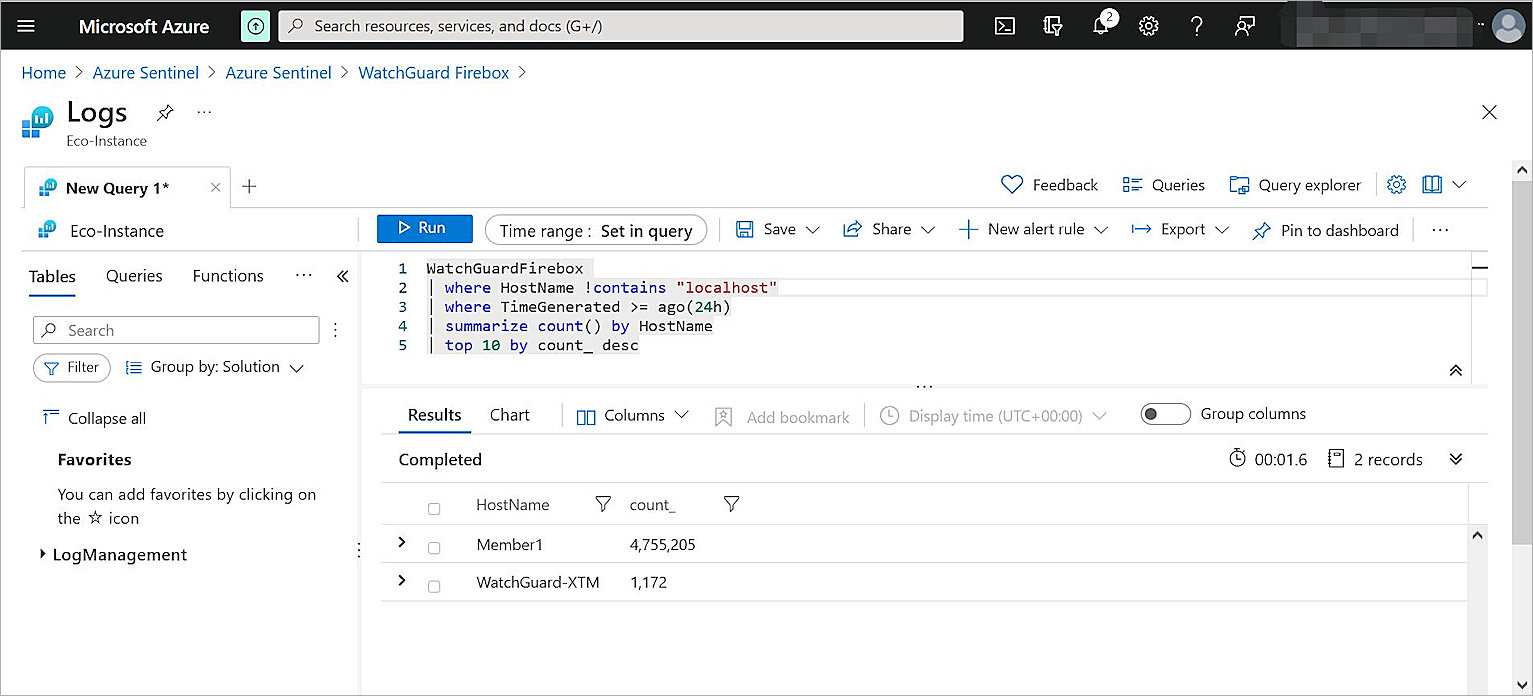Collapse the left tables pane
The height and width of the screenshot is (696, 1533).
click(x=342, y=276)
